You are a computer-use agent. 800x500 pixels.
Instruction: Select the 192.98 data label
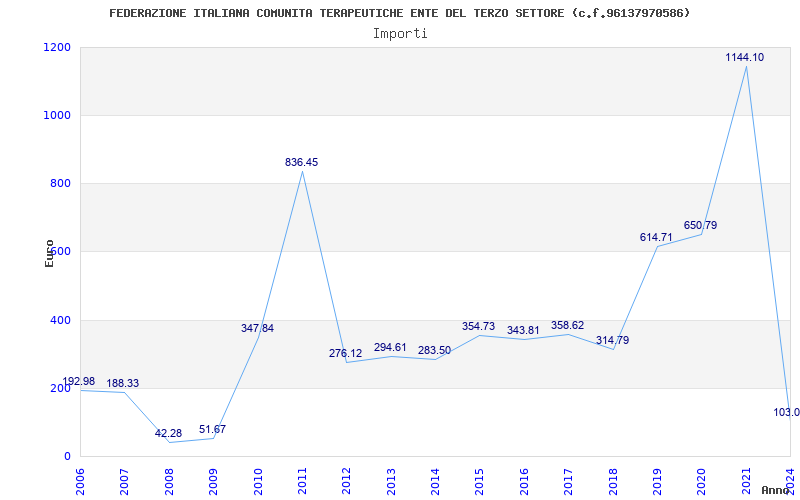(79, 382)
